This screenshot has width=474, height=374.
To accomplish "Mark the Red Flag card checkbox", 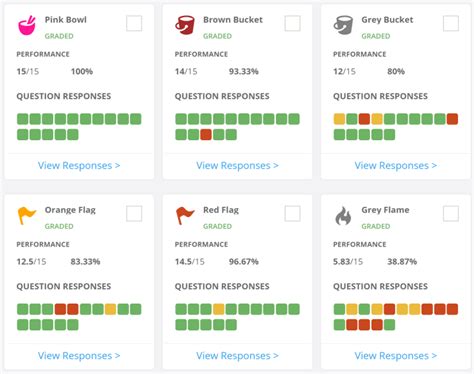I will click(x=292, y=213).
